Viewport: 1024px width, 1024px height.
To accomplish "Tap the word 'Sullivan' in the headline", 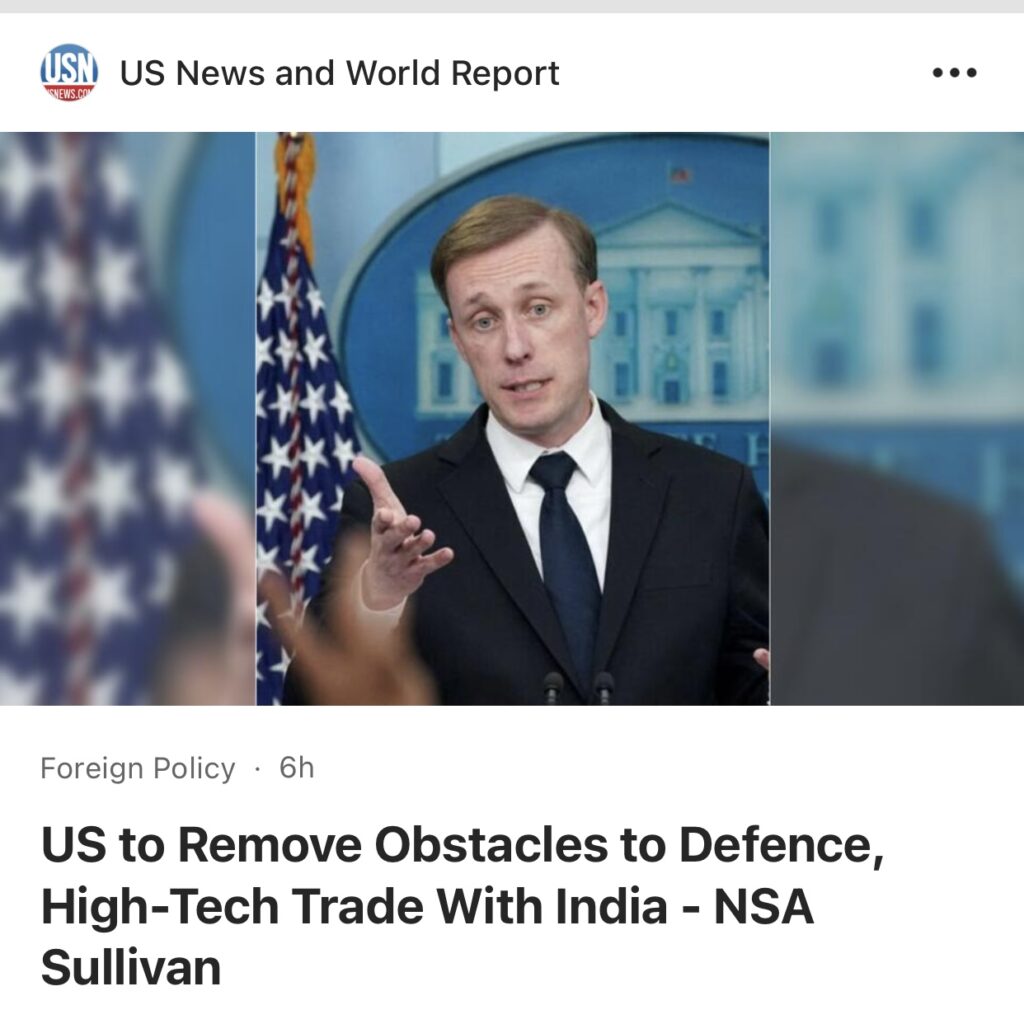I will 131,967.
